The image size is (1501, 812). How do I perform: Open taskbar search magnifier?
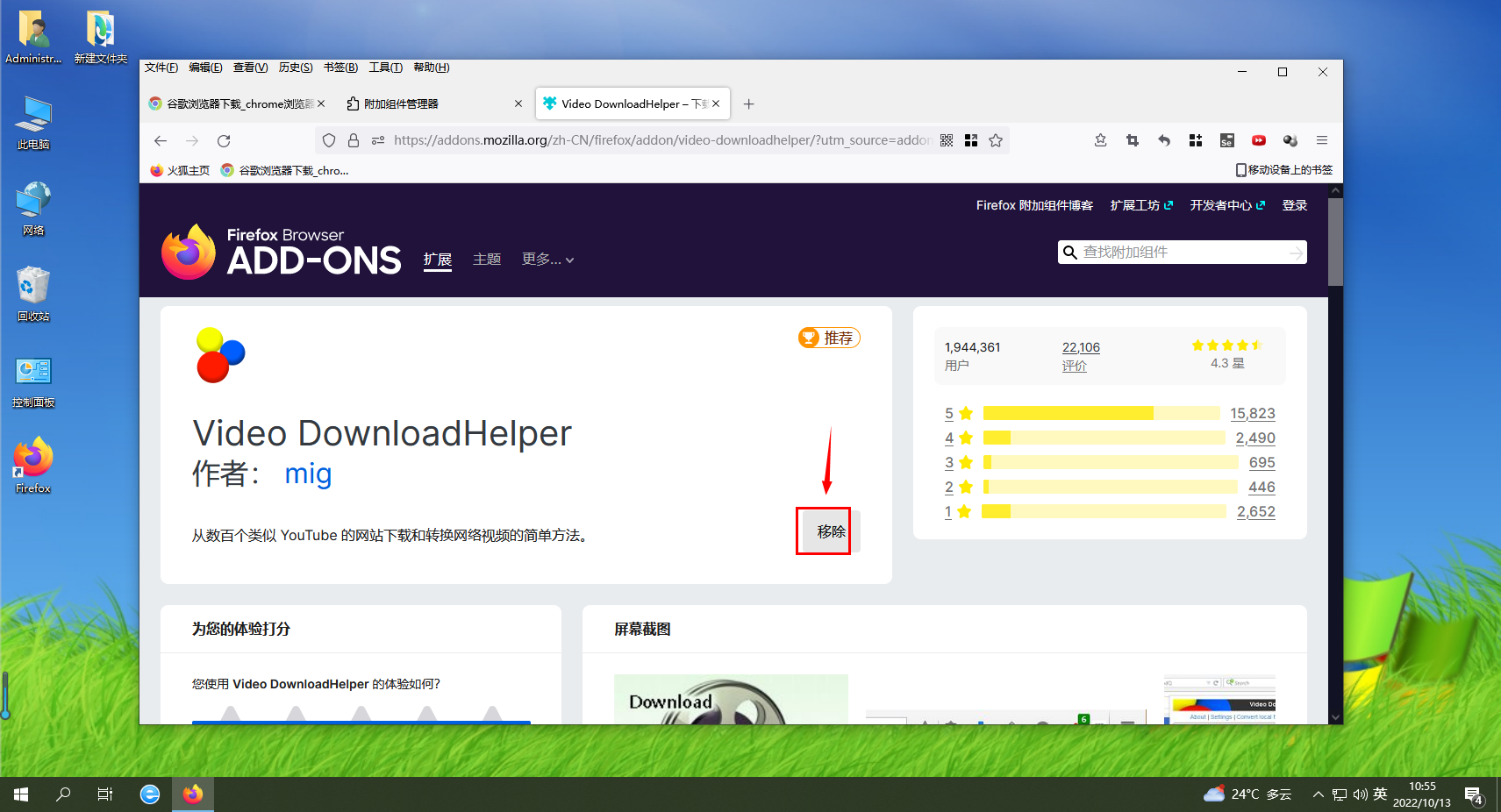[x=63, y=794]
